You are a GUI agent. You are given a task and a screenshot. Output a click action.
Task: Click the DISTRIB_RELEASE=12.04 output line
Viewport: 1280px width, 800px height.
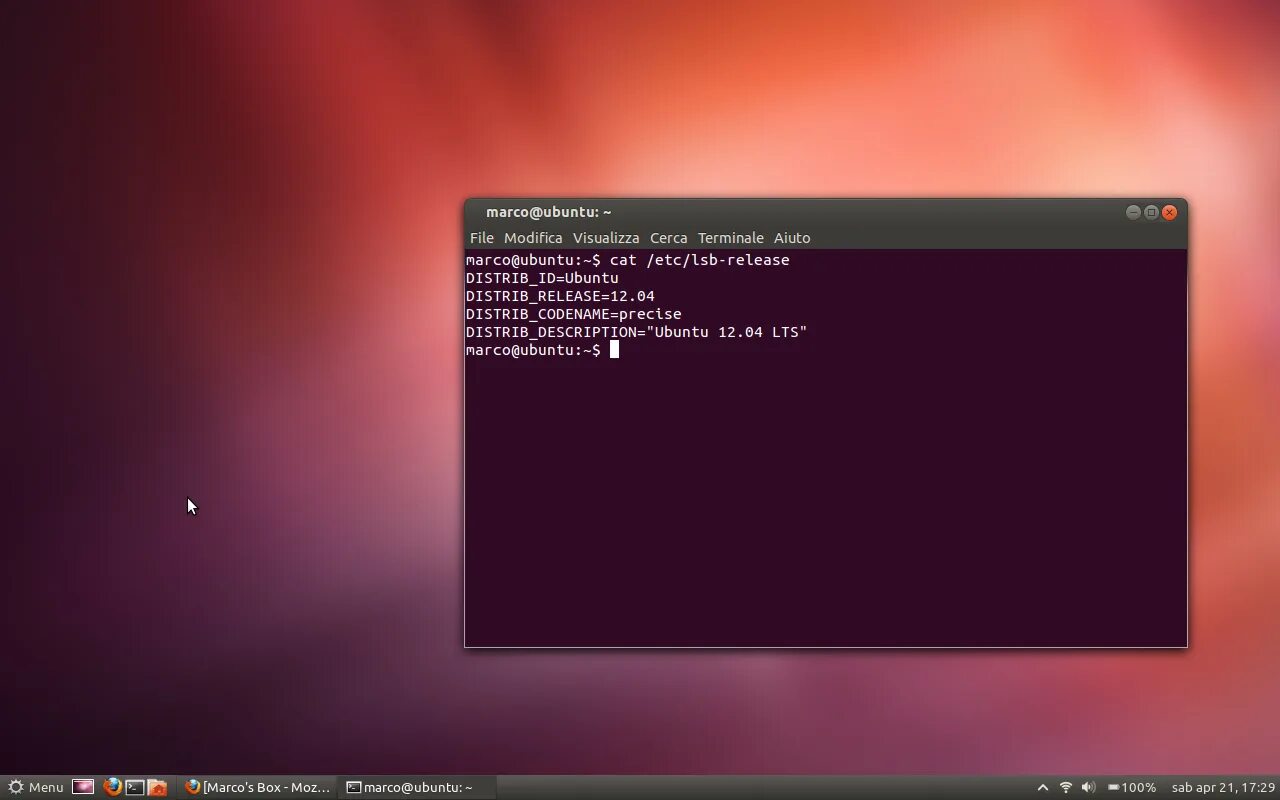coord(560,296)
